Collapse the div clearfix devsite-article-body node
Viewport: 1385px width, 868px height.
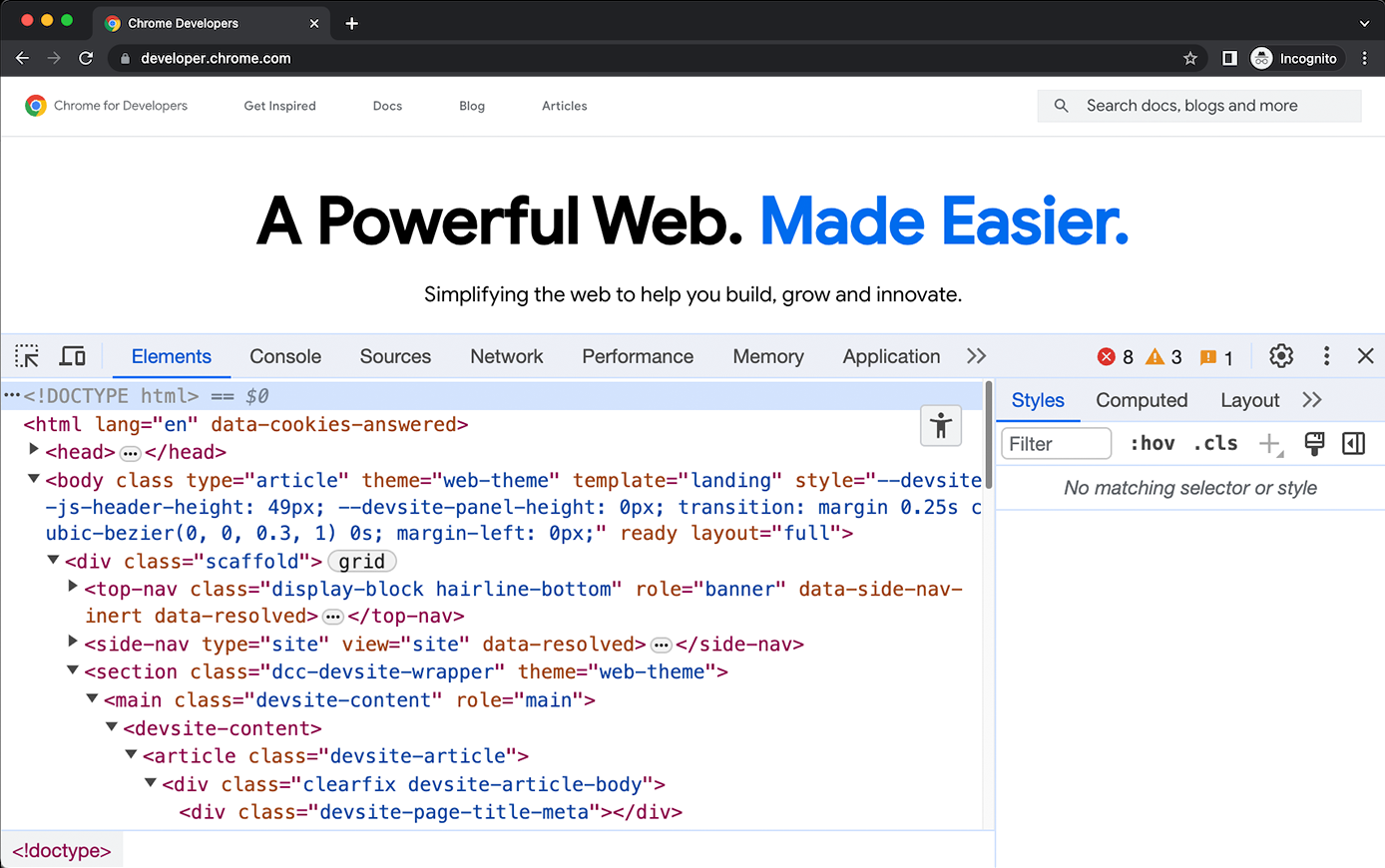pos(151,782)
